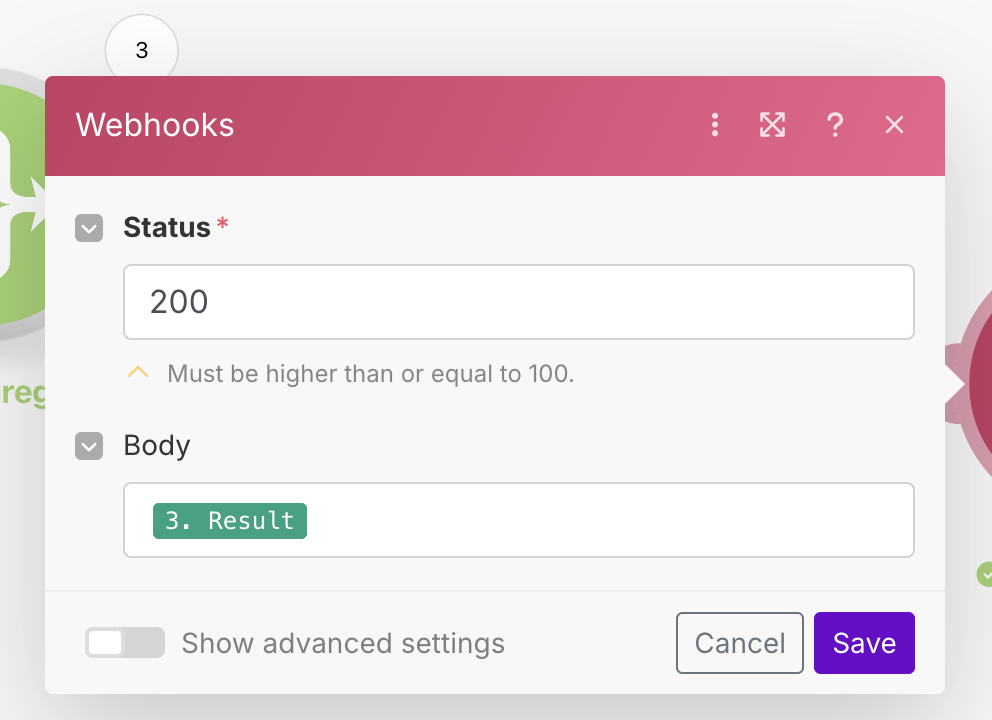Click the Show advanced settings label
Screen dimensions: 992x720
point(343,643)
